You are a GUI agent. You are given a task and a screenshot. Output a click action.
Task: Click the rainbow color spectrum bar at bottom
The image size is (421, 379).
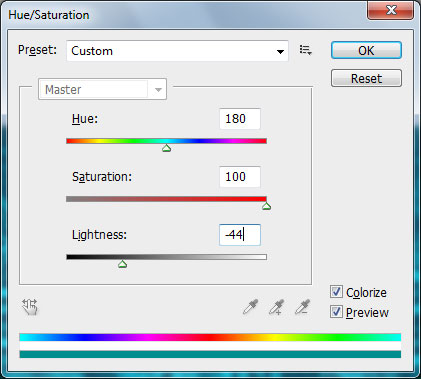click(210, 337)
